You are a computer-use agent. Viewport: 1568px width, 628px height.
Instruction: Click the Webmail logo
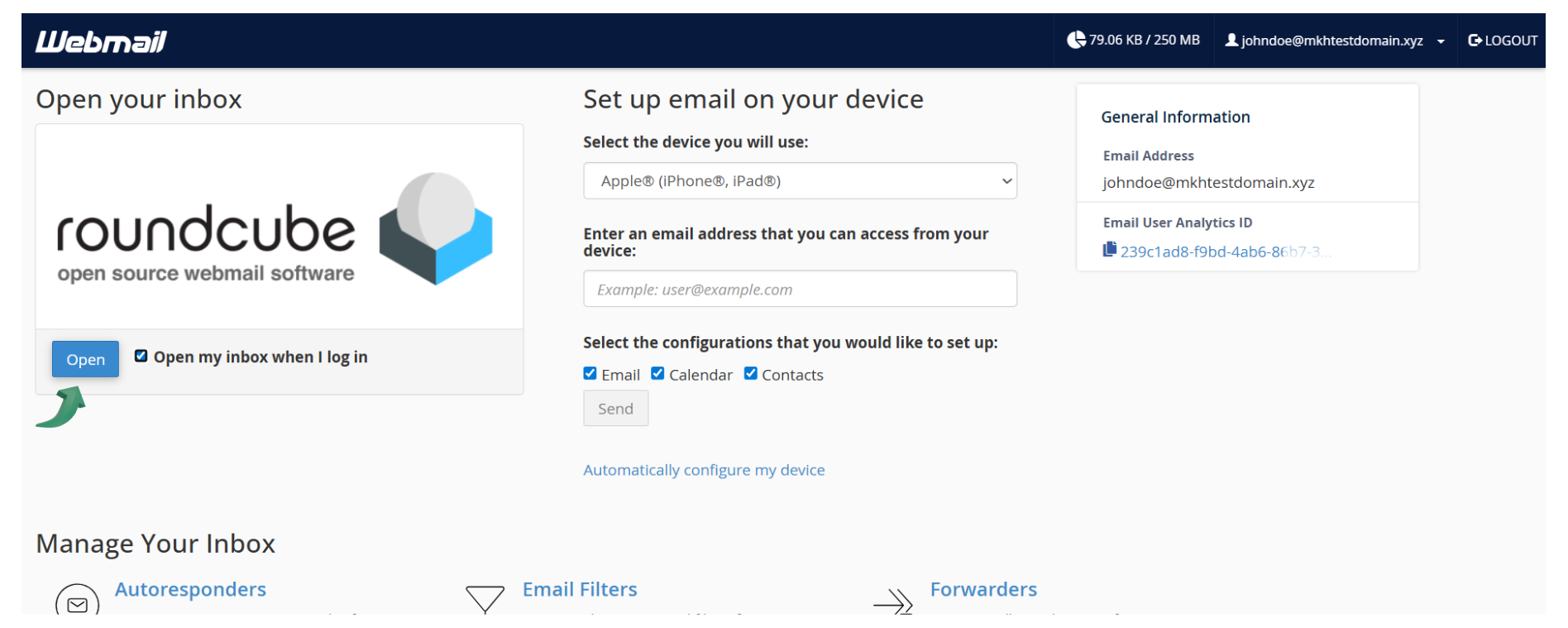pos(101,41)
